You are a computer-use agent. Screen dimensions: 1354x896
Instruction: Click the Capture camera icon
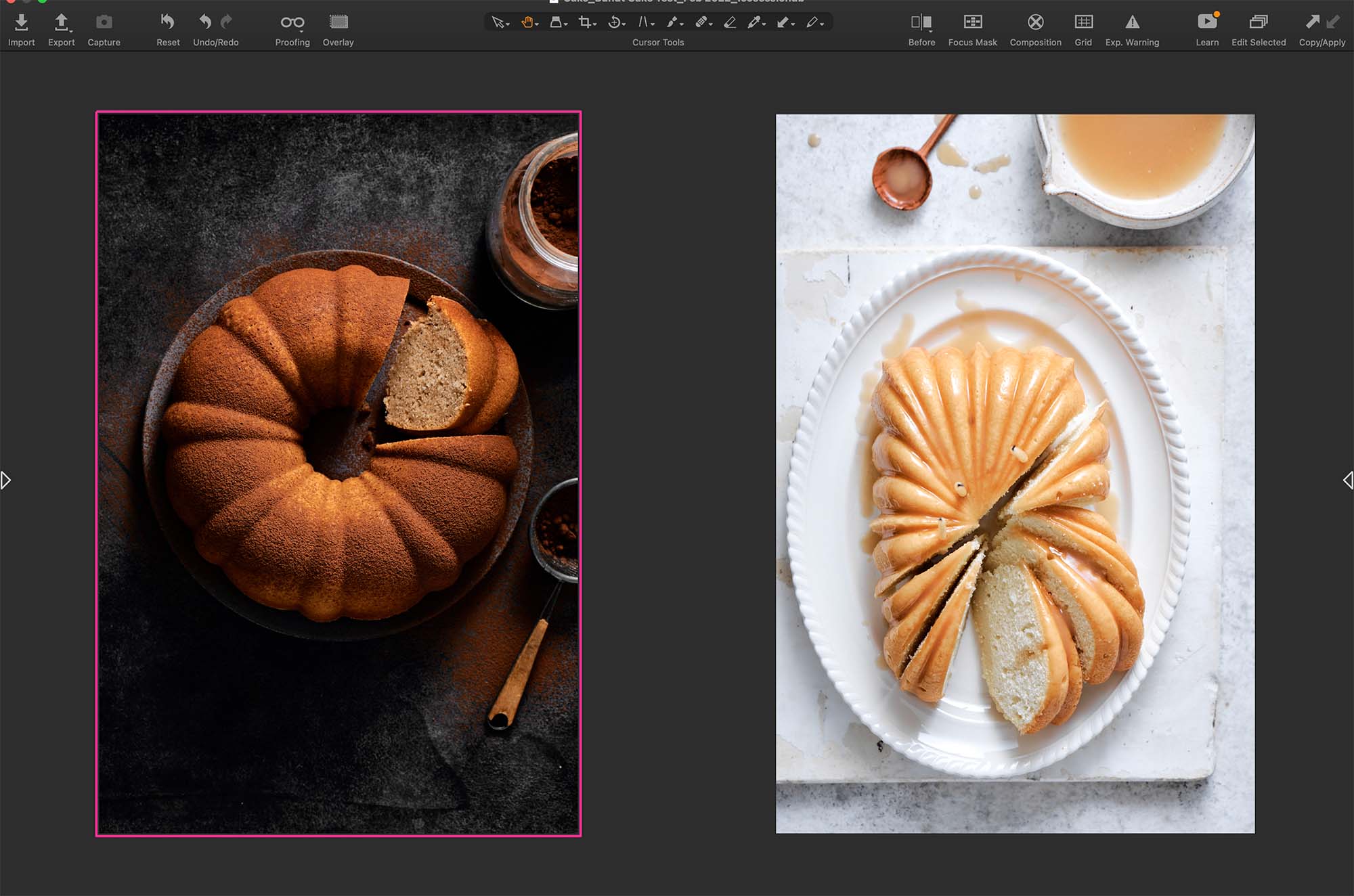tap(104, 22)
